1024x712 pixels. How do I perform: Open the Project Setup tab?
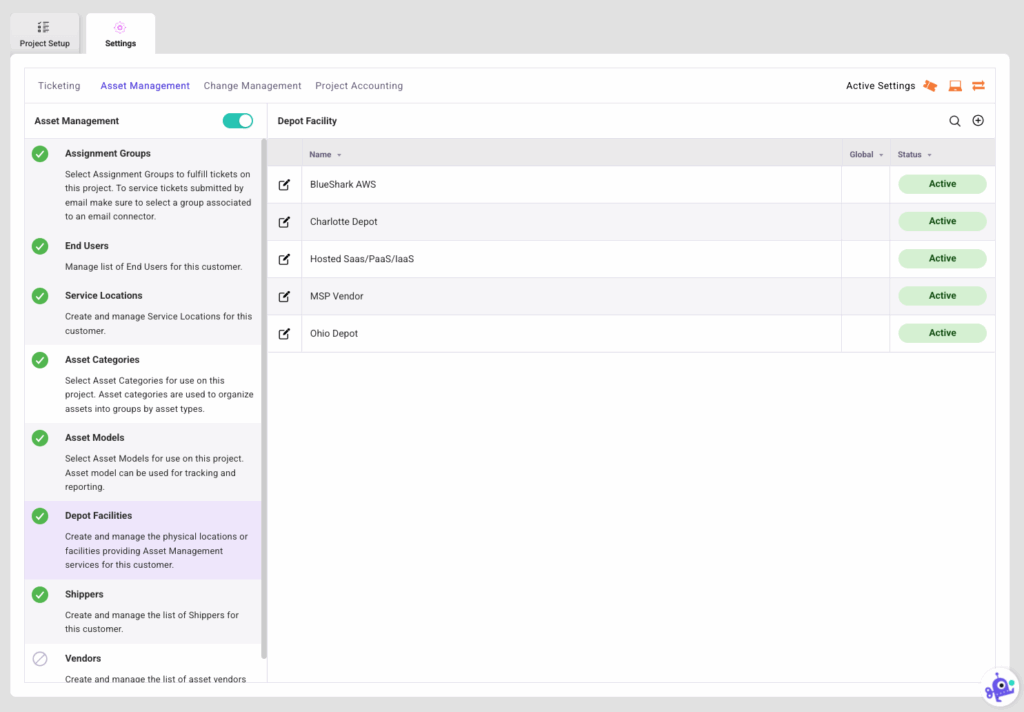pyautogui.click(x=45, y=34)
